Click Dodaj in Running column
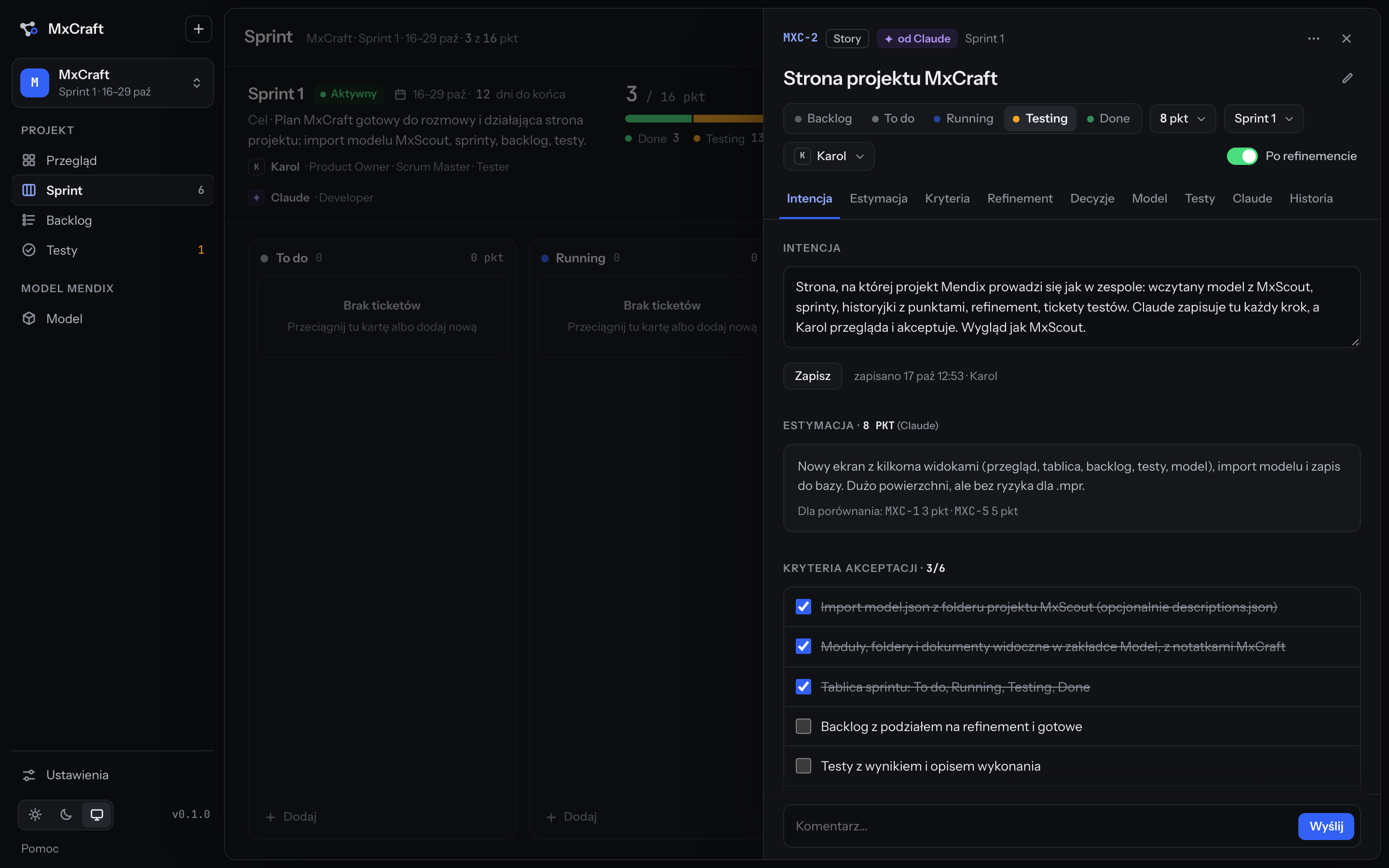The height and width of the screenshot is (868, 1389). click(x=572, y=816)
